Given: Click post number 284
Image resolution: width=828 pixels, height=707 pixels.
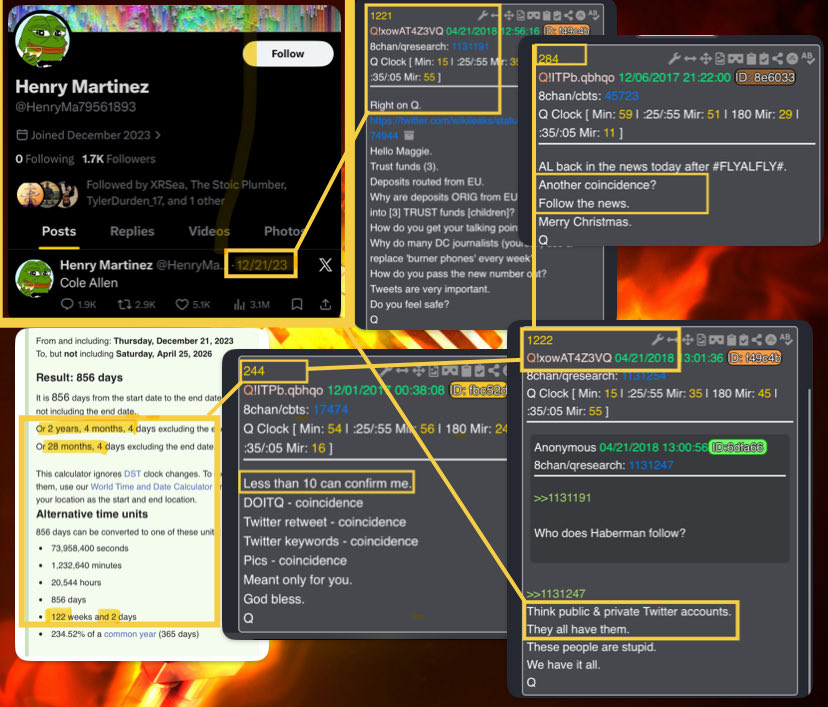Looking at the screenshot, I should pyautogui.click(x=549, y=59).
